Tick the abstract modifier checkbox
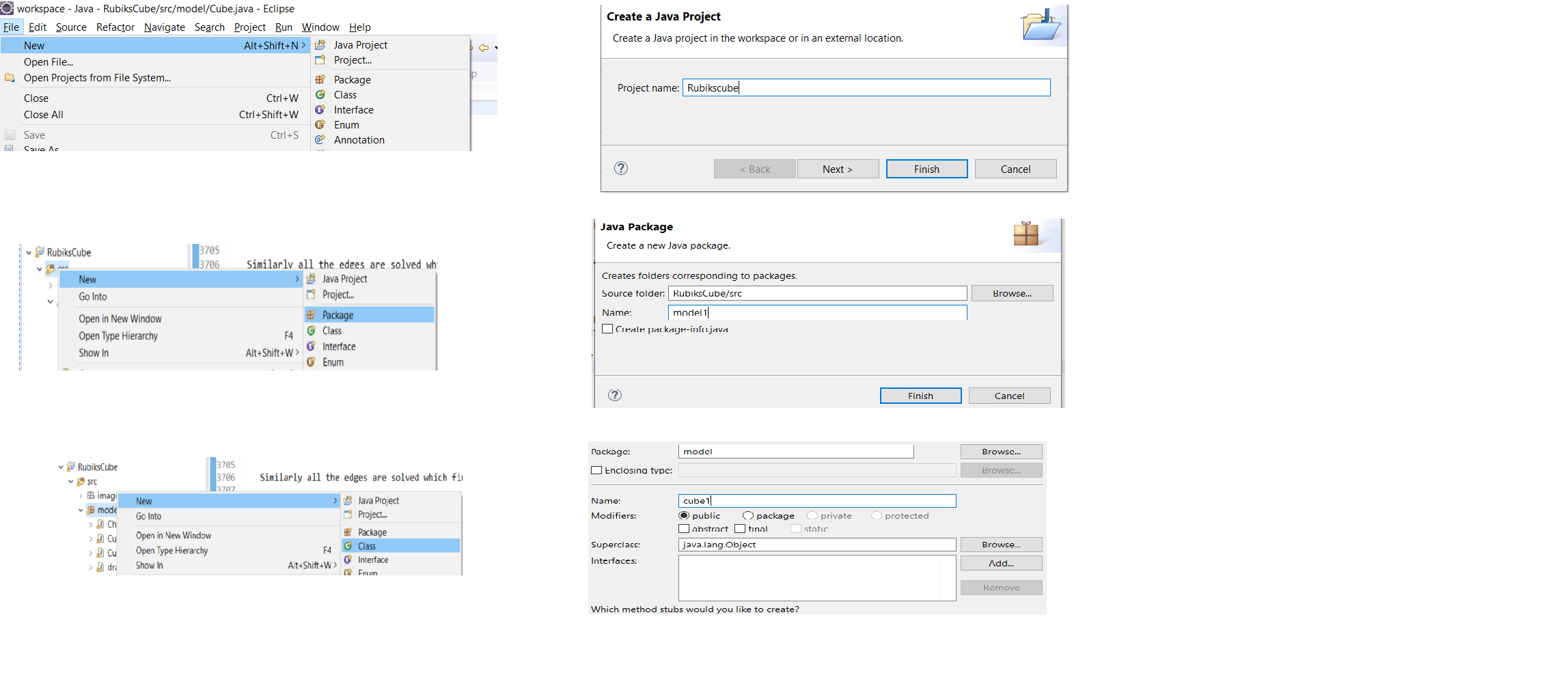 tap(684, 529)
